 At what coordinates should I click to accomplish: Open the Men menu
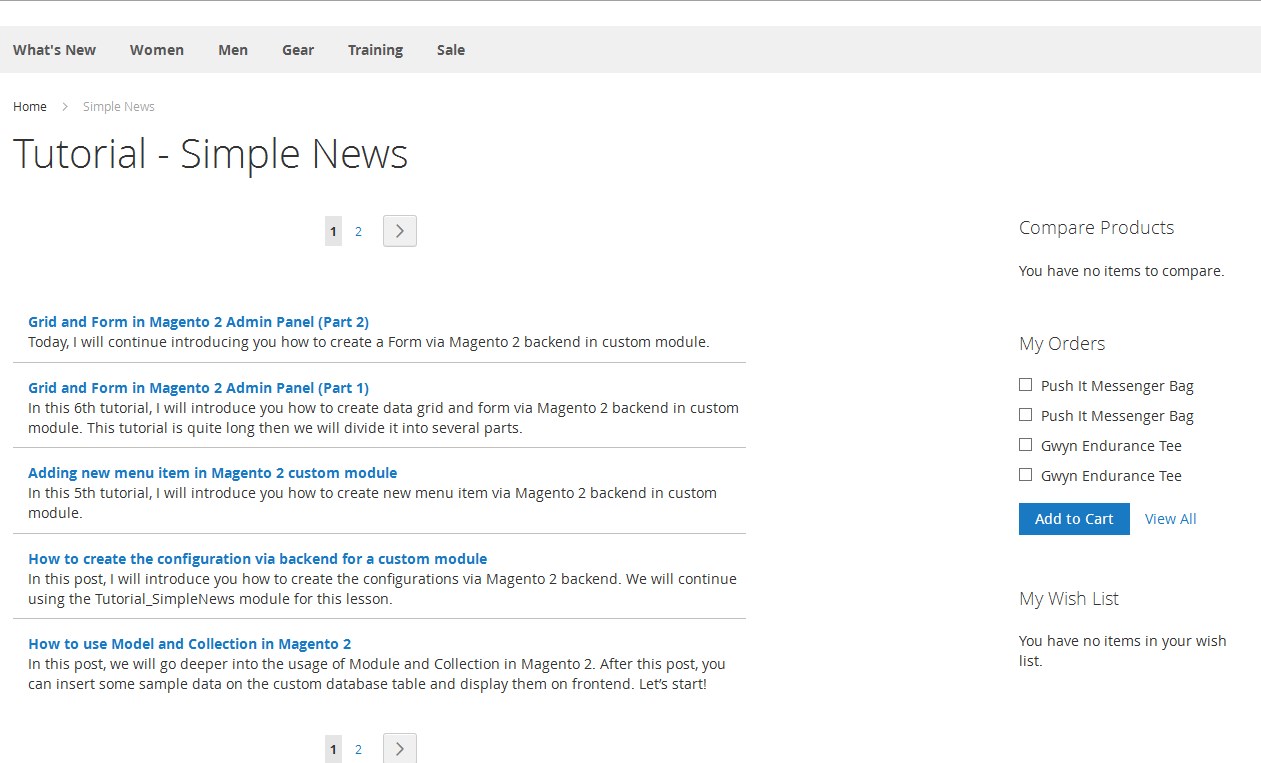point(233,50)
